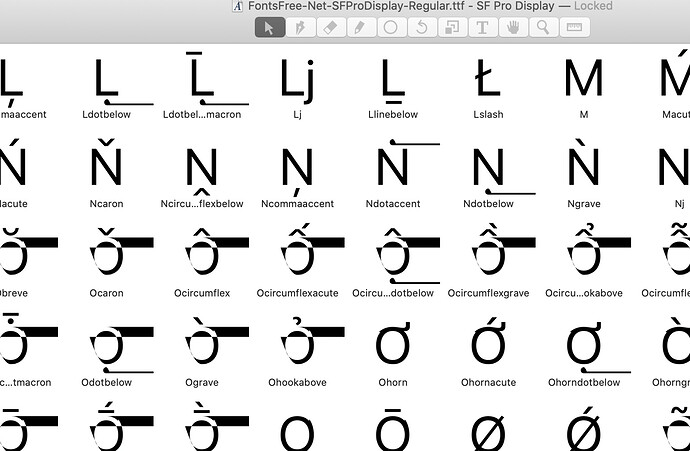Click the Nj glyph name label
The width and height of the screenshot is (690, 451).
tap(679, 204)
